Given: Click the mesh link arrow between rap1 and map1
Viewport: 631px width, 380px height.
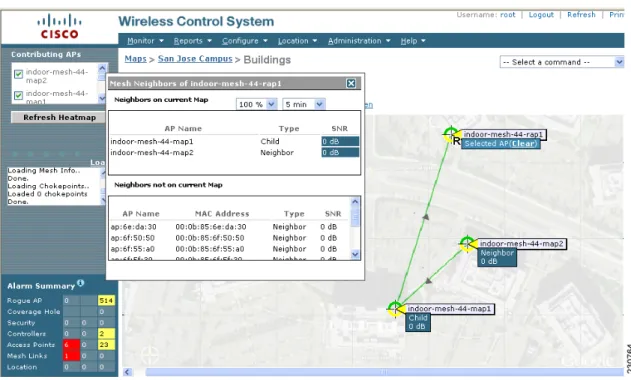Looking at the screenshot, I should [425, 217].
